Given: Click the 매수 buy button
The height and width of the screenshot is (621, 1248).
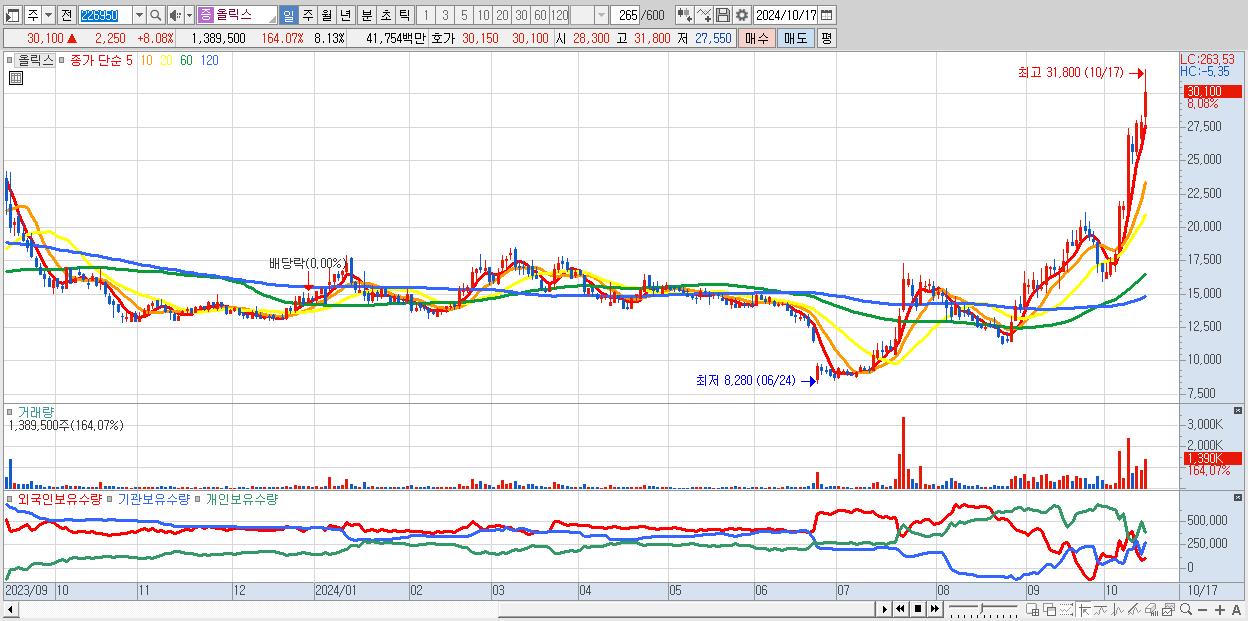Looking at the screenshot, I should (x=757, y=38).
